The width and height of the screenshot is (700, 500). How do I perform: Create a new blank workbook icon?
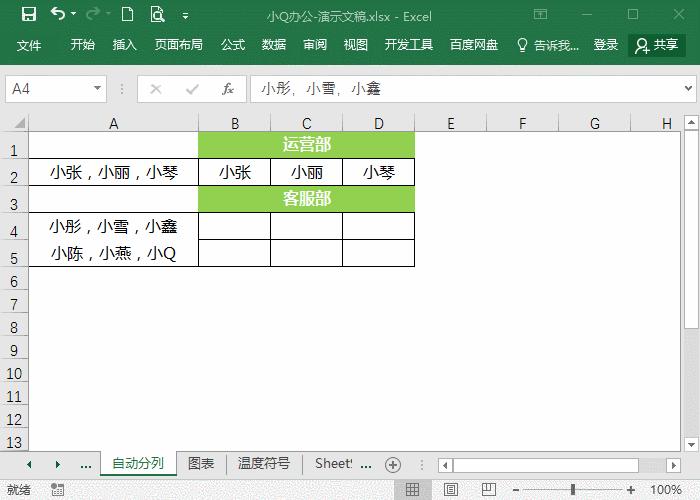[x=128, y=14]
